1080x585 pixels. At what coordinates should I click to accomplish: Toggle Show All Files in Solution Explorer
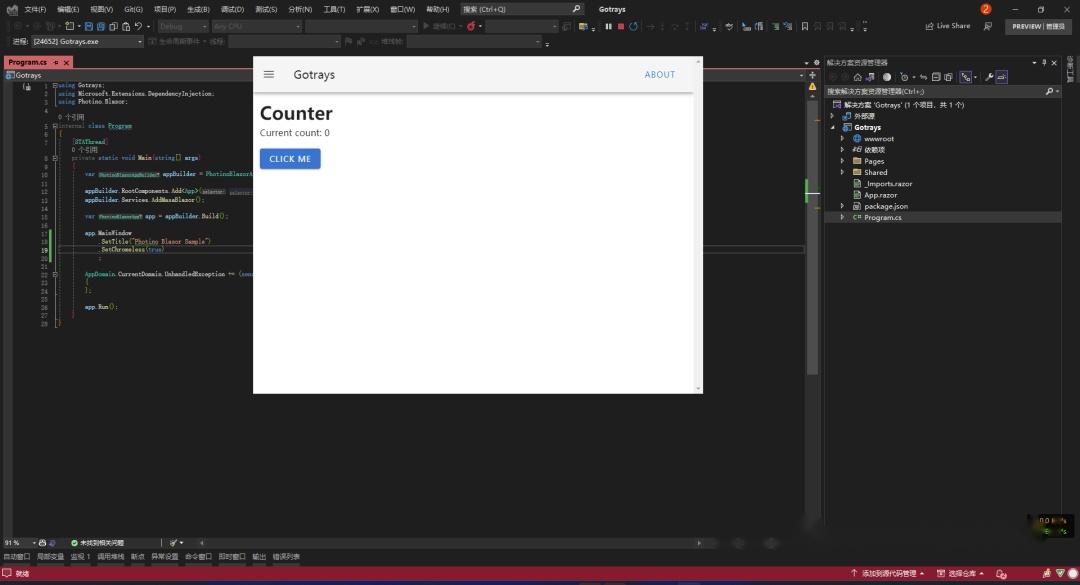948,77
